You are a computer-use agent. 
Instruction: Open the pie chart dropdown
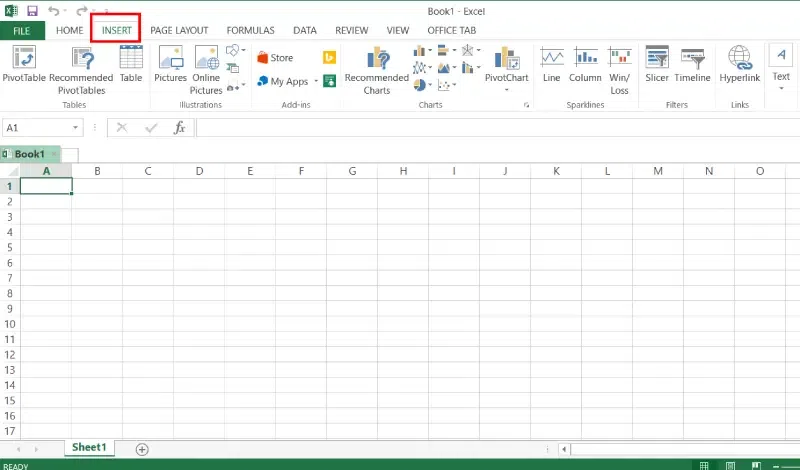422,85
